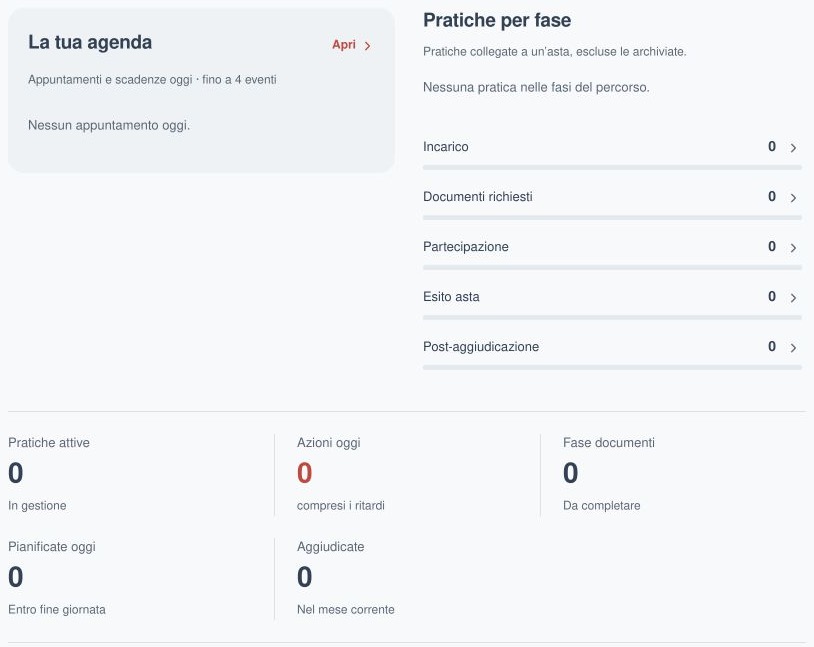The width and height of the screenshot is (814, 647).
Task: Click the Fase documenti count
Action: pyautogui.click(x=571, y=473)
